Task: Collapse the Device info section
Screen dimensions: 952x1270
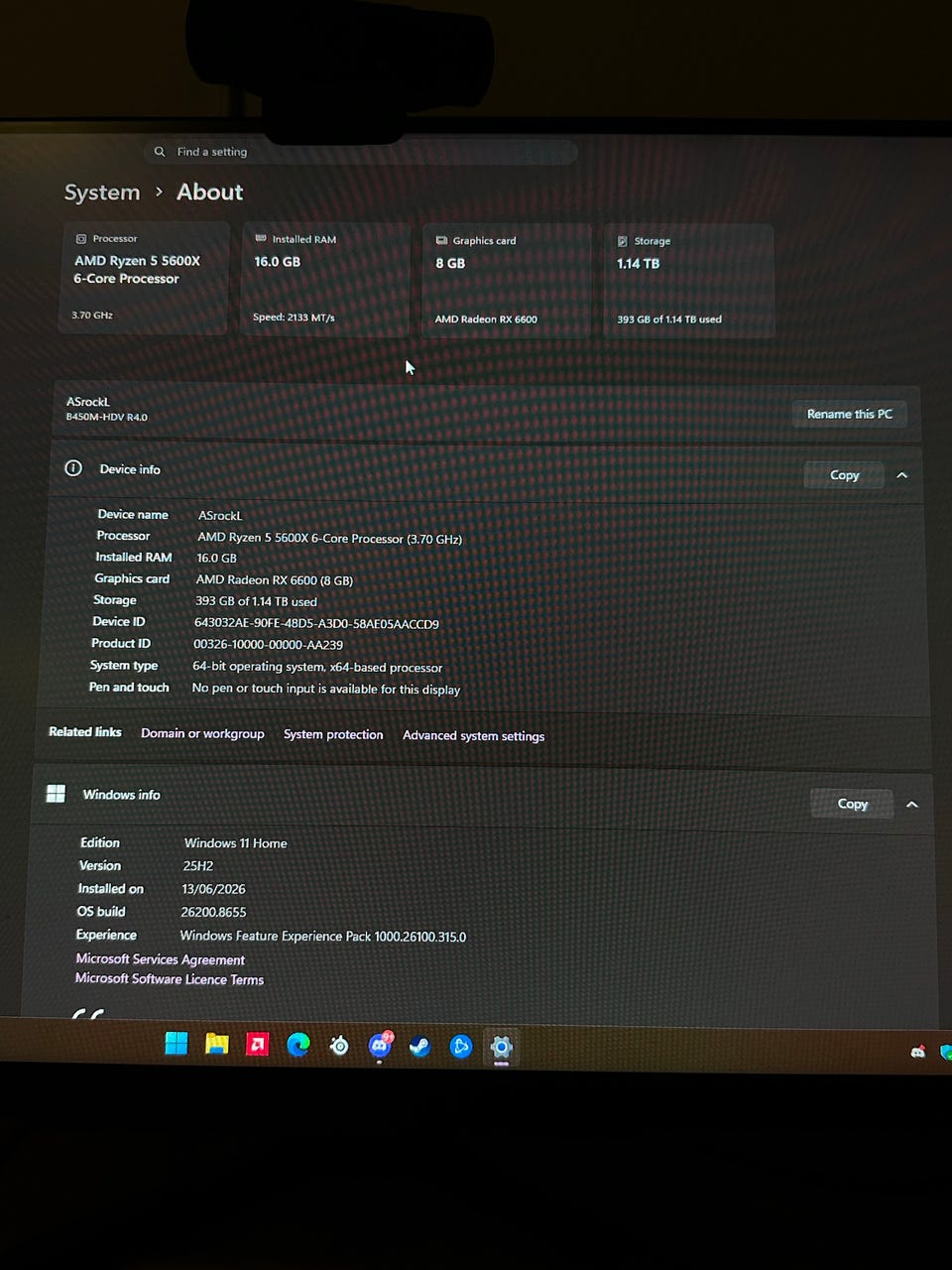Action: (x=901, y=475)
